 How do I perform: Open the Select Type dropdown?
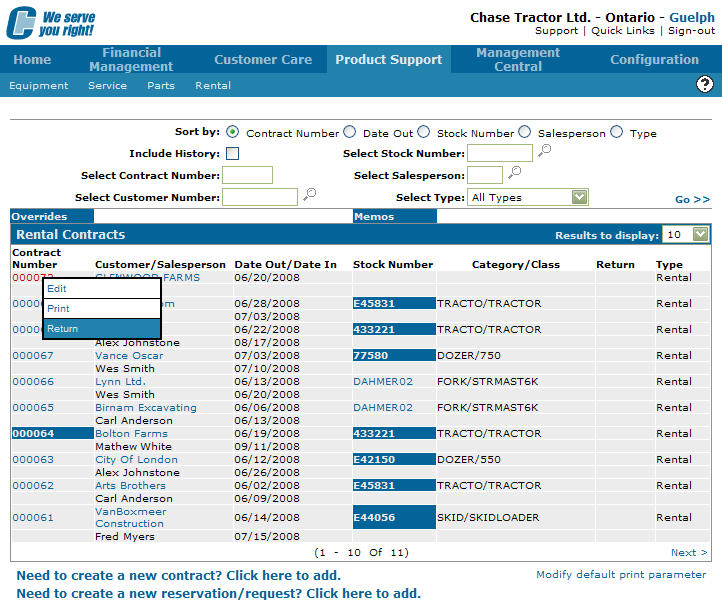(528, 197)
